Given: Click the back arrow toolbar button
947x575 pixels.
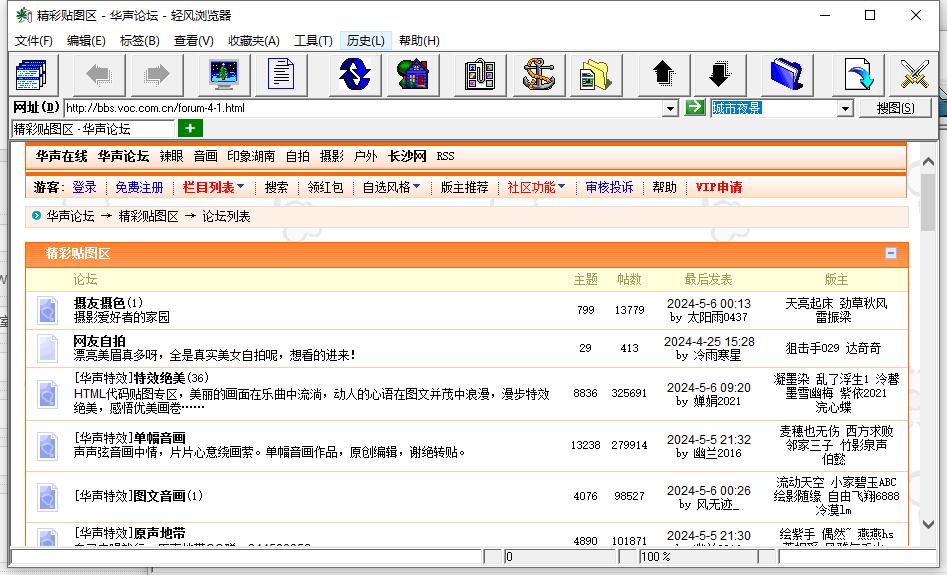Looking at the screenshot, I should point(99,74).
